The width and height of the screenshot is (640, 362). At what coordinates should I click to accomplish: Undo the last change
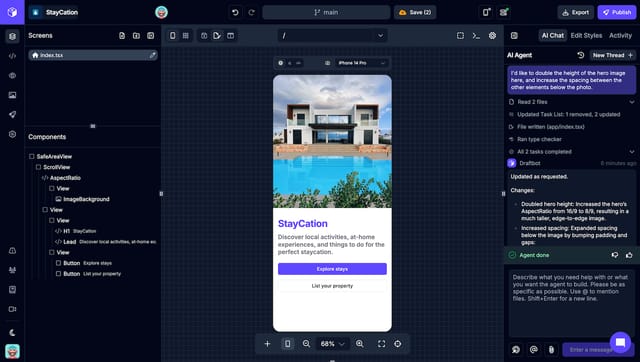coord(236,12)
